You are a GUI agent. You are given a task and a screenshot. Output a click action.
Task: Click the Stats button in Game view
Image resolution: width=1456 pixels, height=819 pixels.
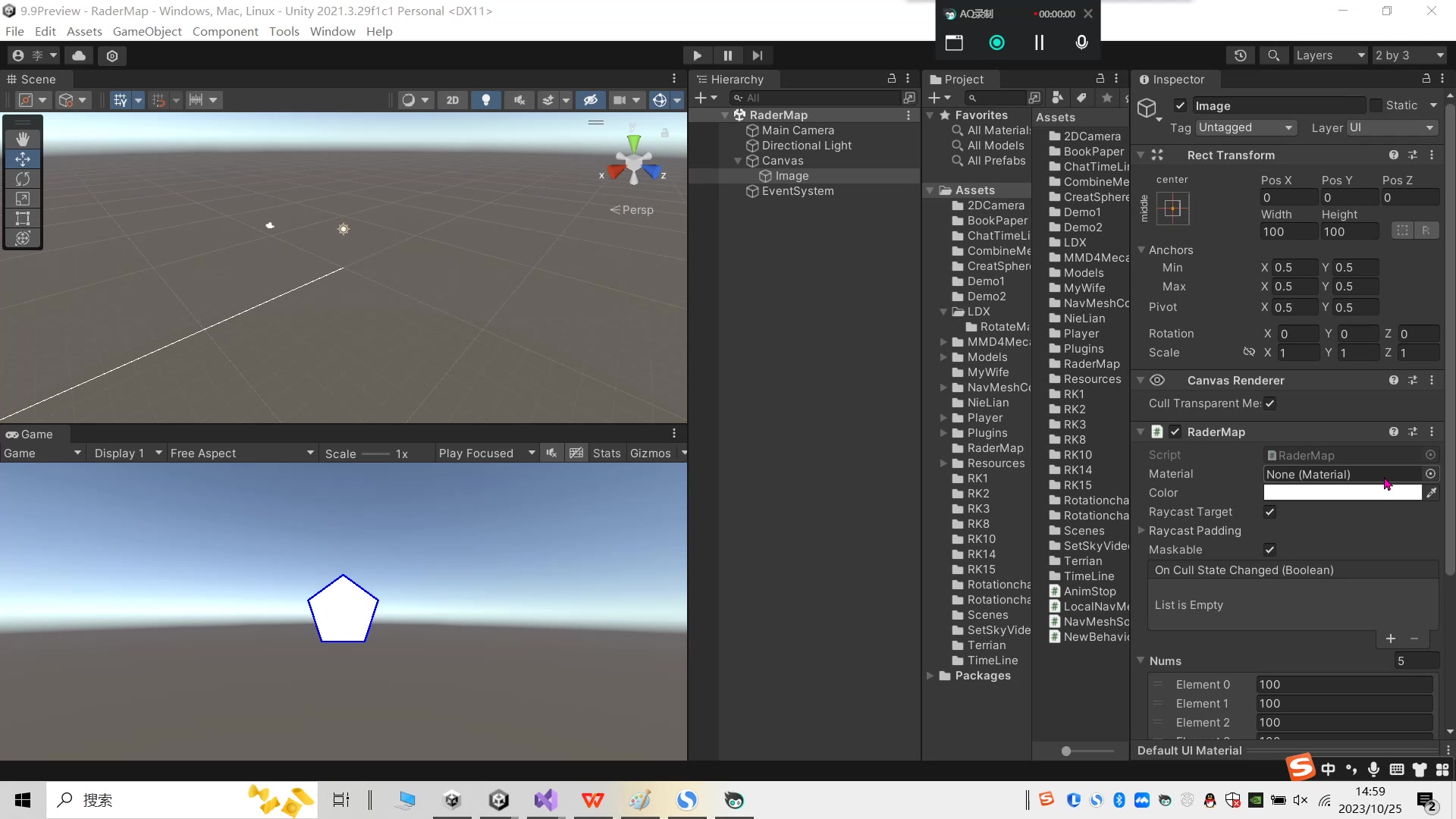(607, 453)
